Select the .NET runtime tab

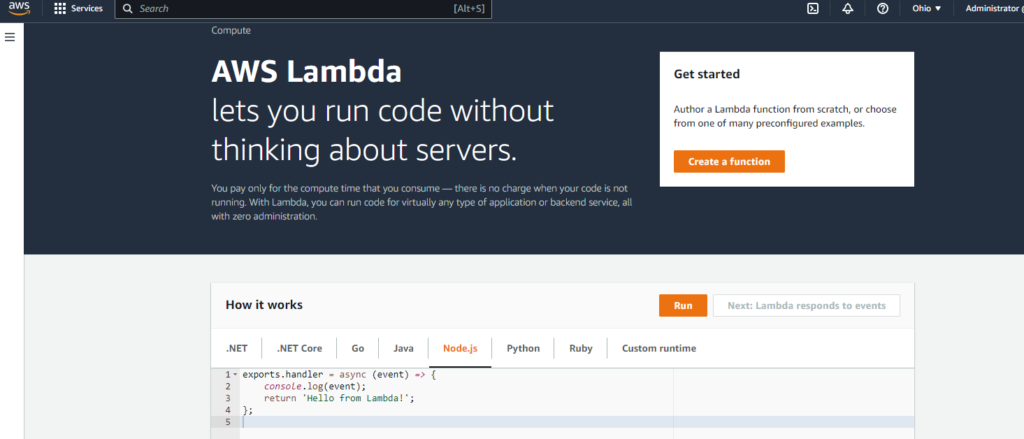(x=236, y=348)
